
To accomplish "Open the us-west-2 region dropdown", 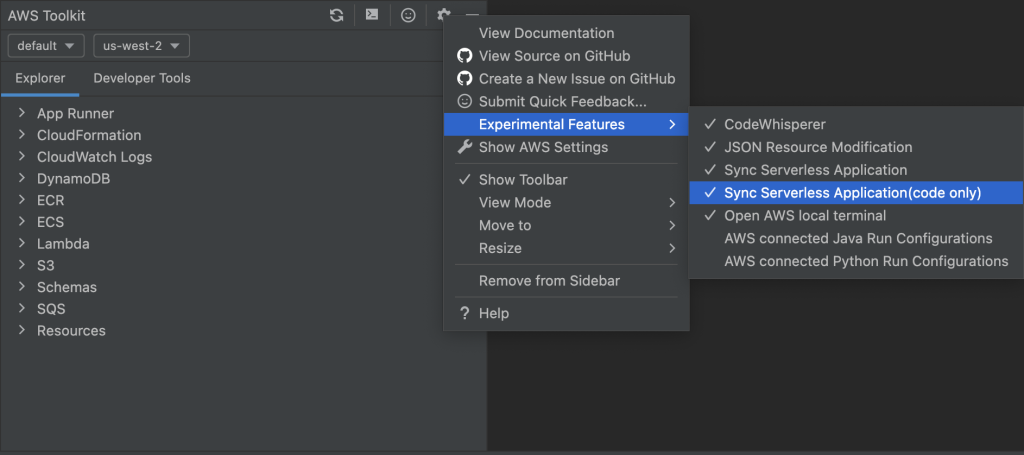I will coord(142,46).
